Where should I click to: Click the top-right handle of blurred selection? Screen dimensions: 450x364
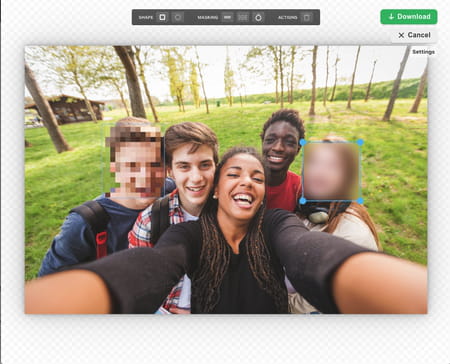[360, 142]
